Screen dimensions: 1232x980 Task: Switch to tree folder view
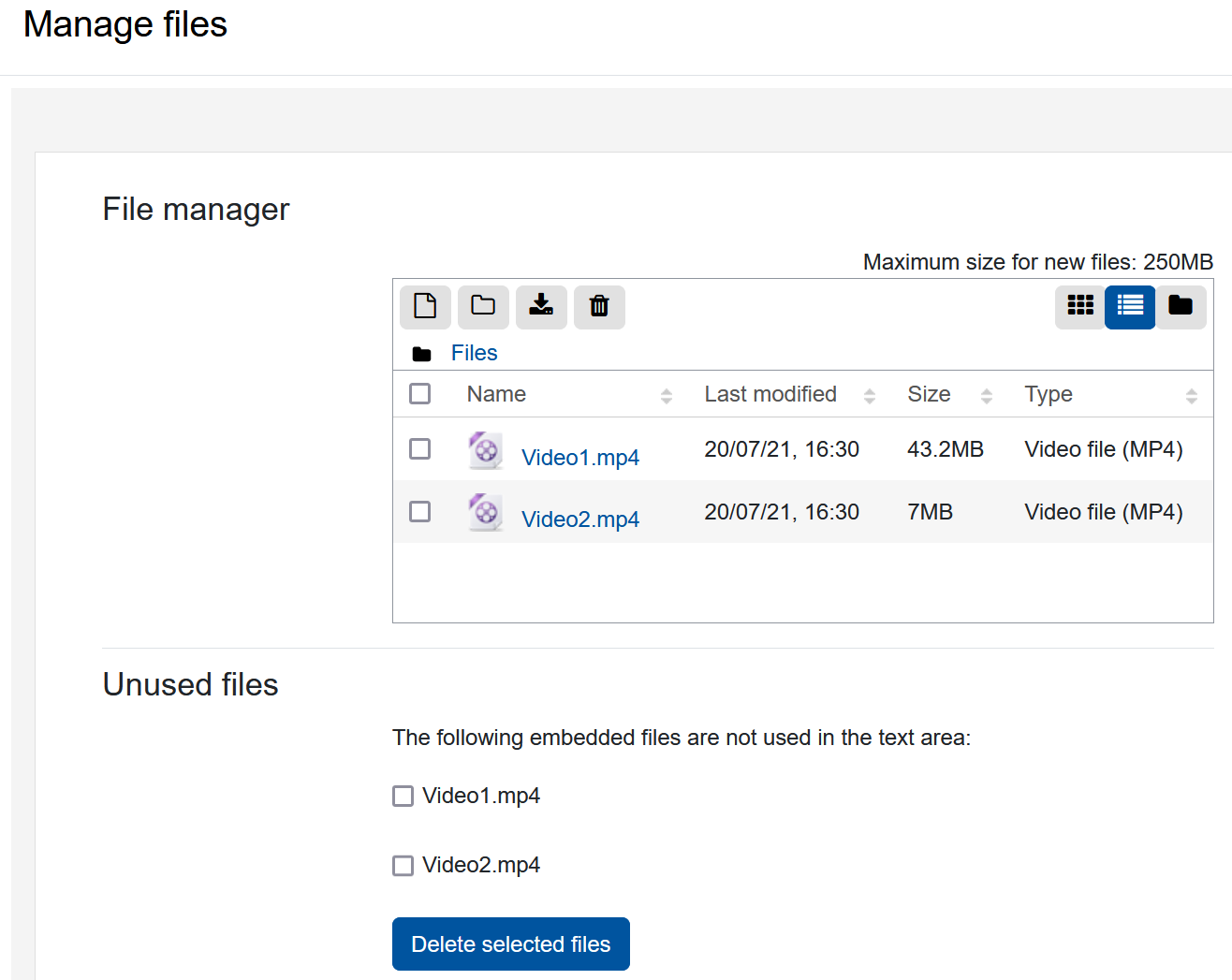[x=1181, y=307]
